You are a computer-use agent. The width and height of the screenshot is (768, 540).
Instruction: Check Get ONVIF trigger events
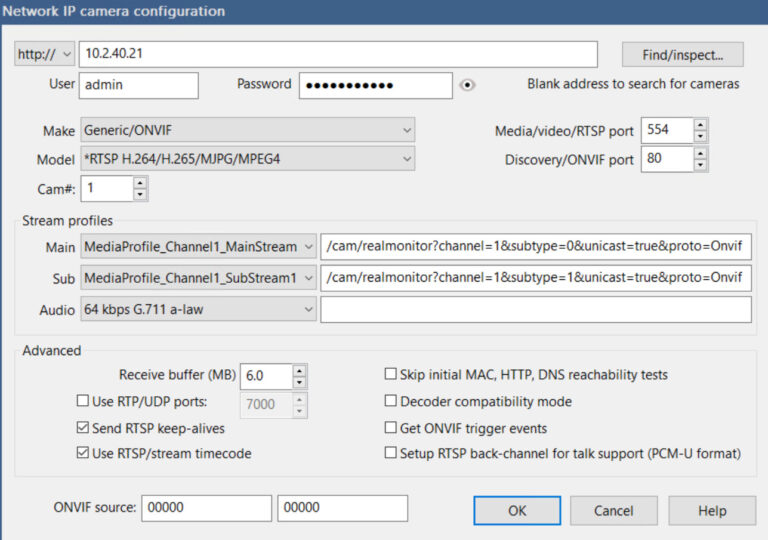[391, 428]
